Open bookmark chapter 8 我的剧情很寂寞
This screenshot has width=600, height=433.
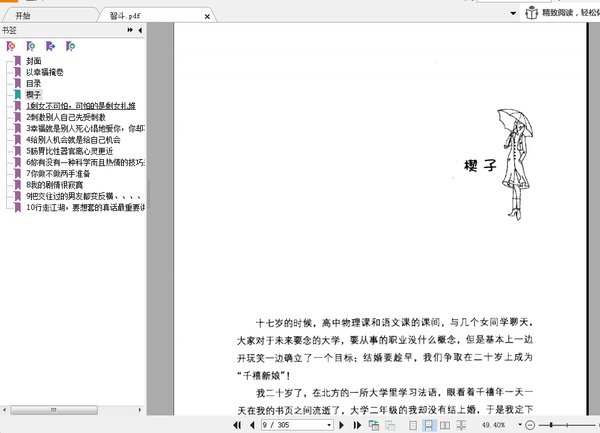coord(54,185)
